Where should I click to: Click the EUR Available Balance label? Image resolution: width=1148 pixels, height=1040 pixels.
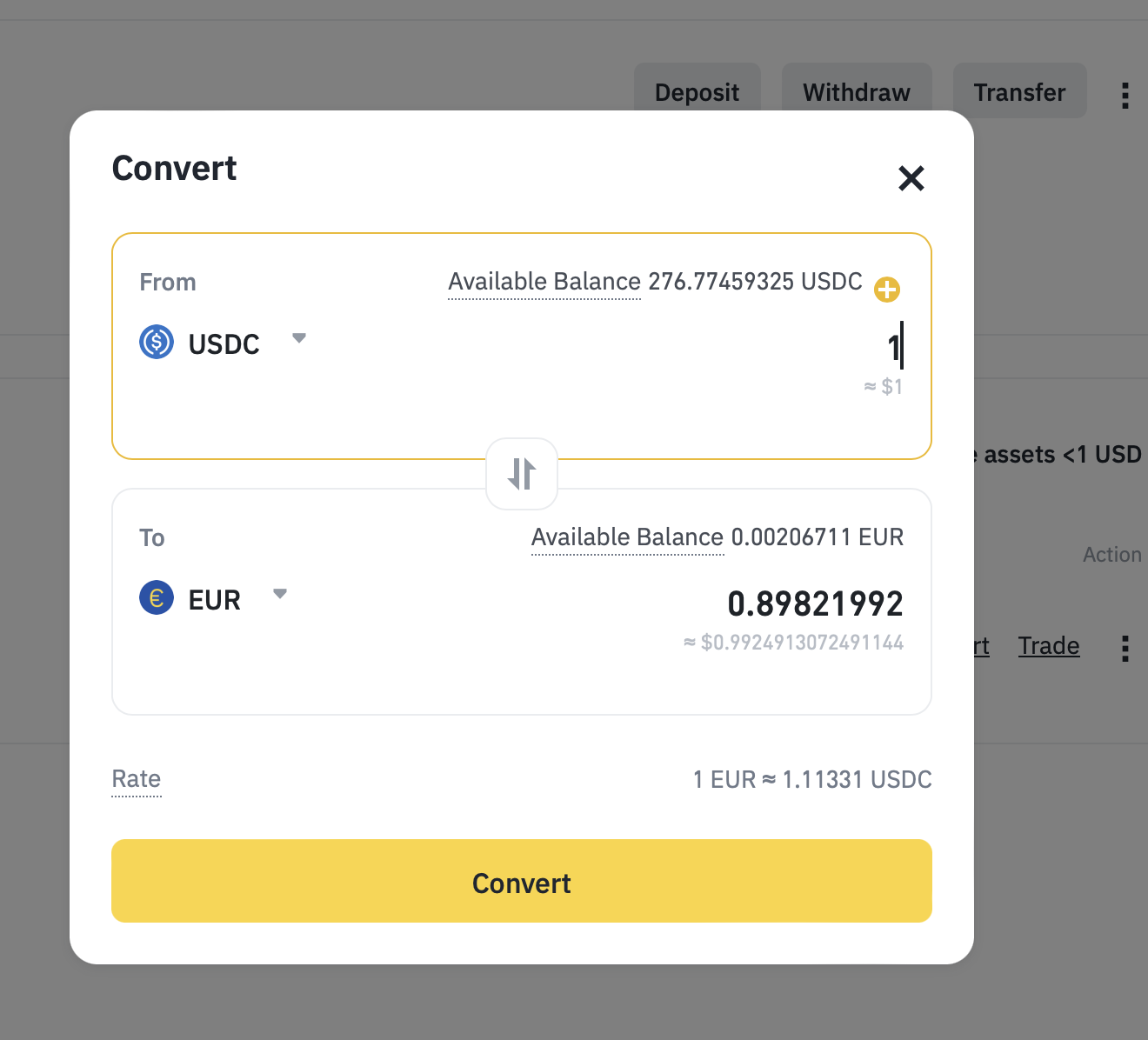(627, 537)
